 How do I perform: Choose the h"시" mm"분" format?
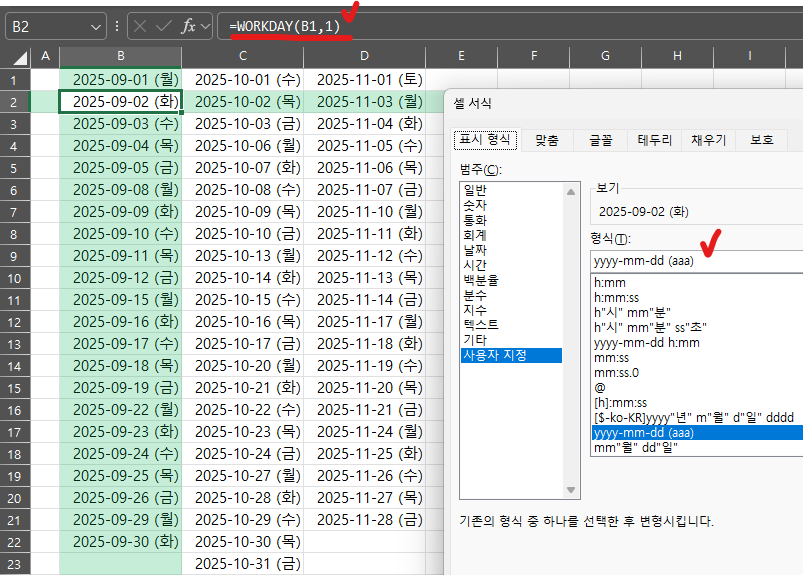(697, 312)
